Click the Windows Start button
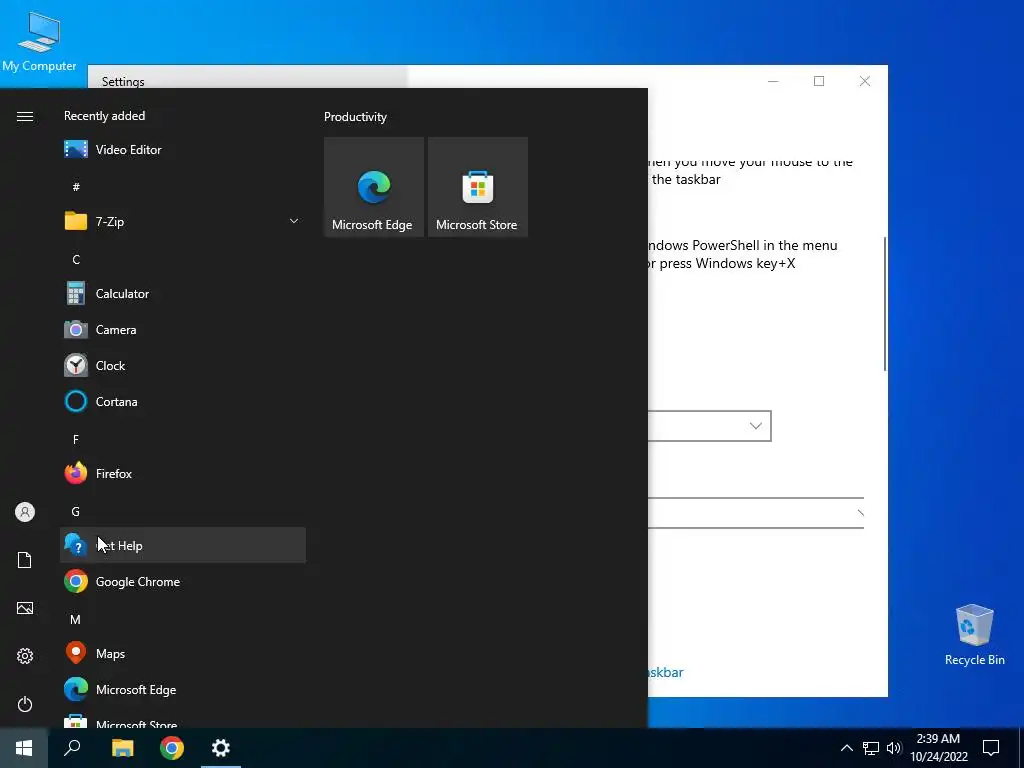This screenshot has height=768, width=1024. click(24, 748)
